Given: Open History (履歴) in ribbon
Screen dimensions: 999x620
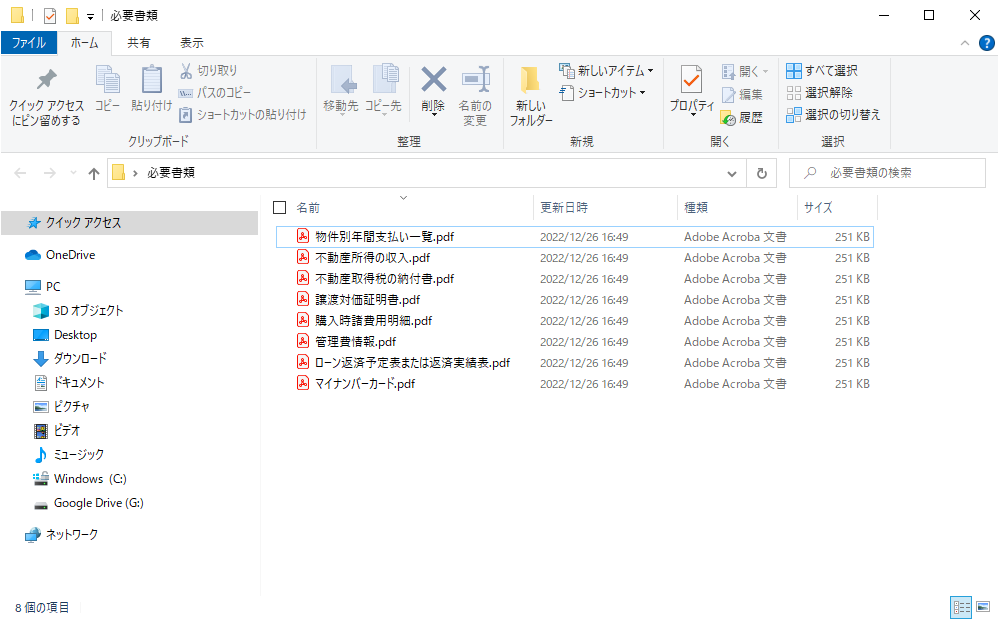Looking at the screenshot, I should [742, 117].
